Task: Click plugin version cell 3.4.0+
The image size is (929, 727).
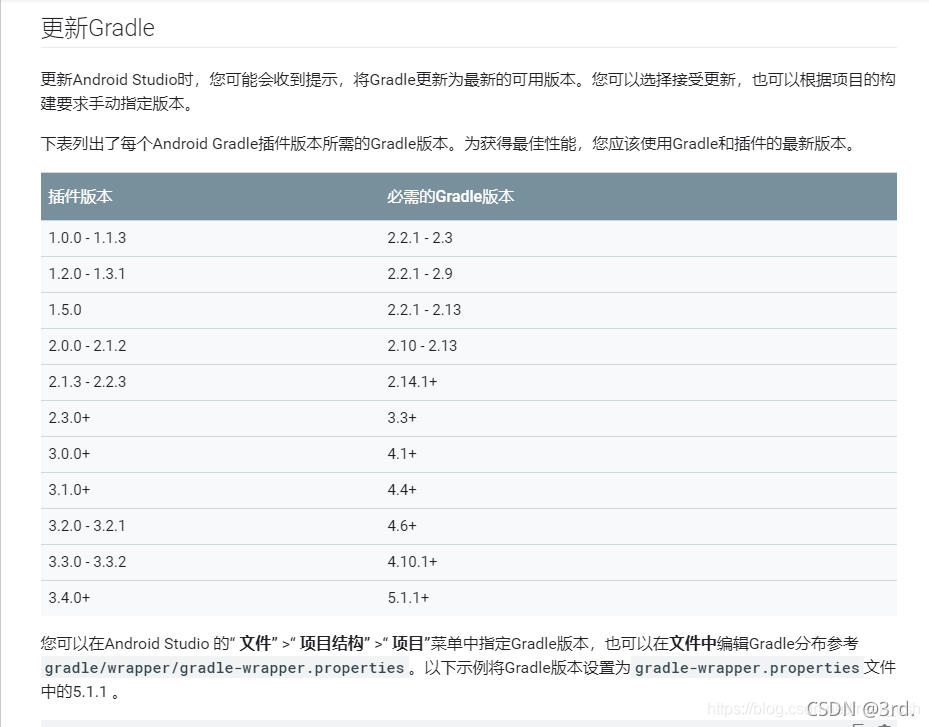Action: [69, 598]
